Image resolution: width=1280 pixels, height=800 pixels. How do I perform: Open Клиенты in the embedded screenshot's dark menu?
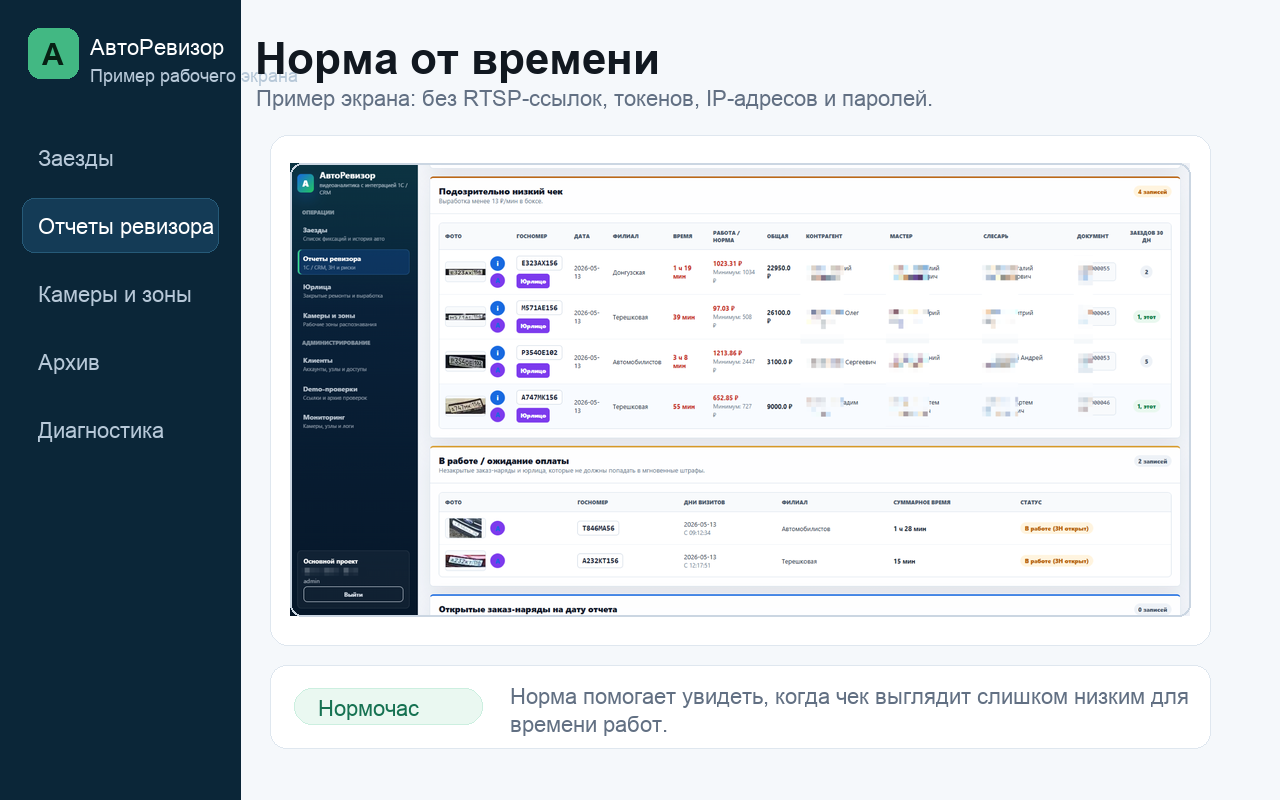coord(353,363)
